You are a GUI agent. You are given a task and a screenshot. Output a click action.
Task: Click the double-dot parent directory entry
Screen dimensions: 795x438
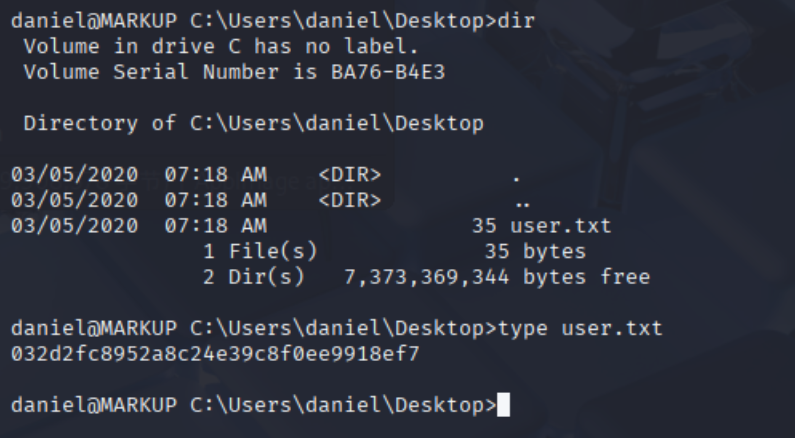coord(522,204)
